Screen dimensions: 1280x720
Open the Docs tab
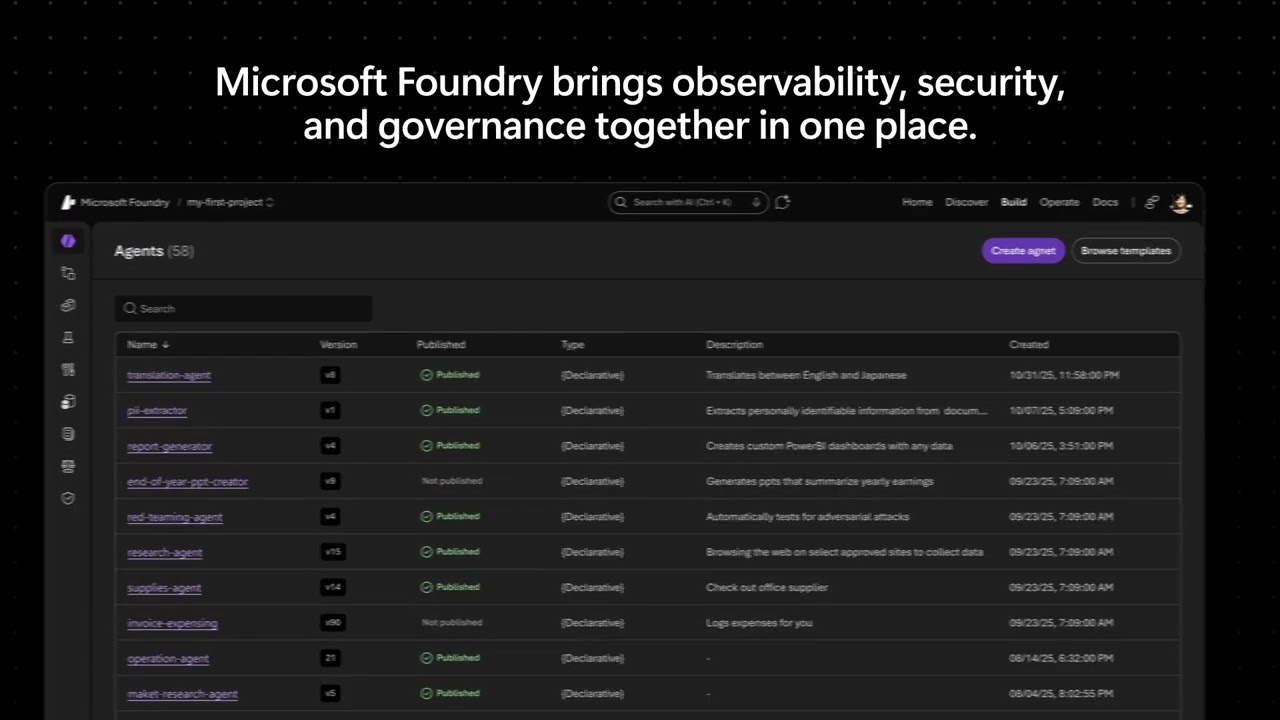click(x=1105, y=202)
